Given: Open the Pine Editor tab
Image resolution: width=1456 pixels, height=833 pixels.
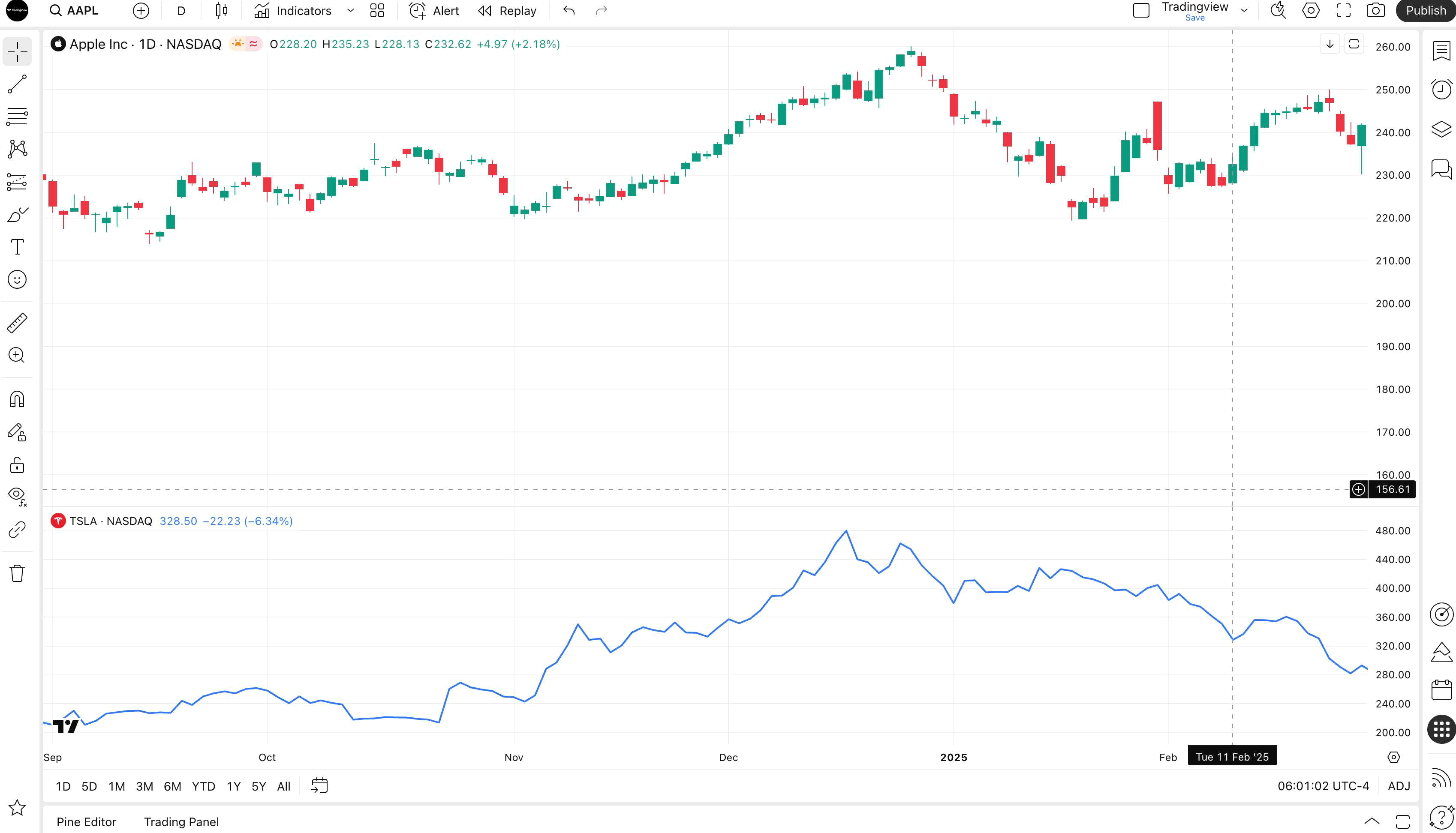Looking at the screenshot, I should pyautogui.click(x=87, y=821).
